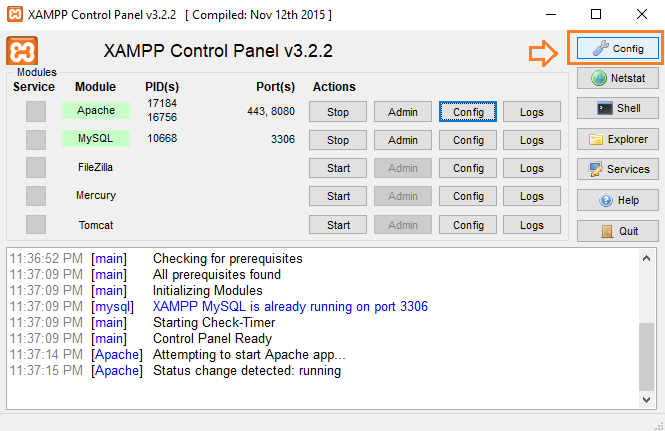Close the XAMPP Control Panel window
Image resolution: width=665 pixels, height=431 pixels.
click(642, 14)
